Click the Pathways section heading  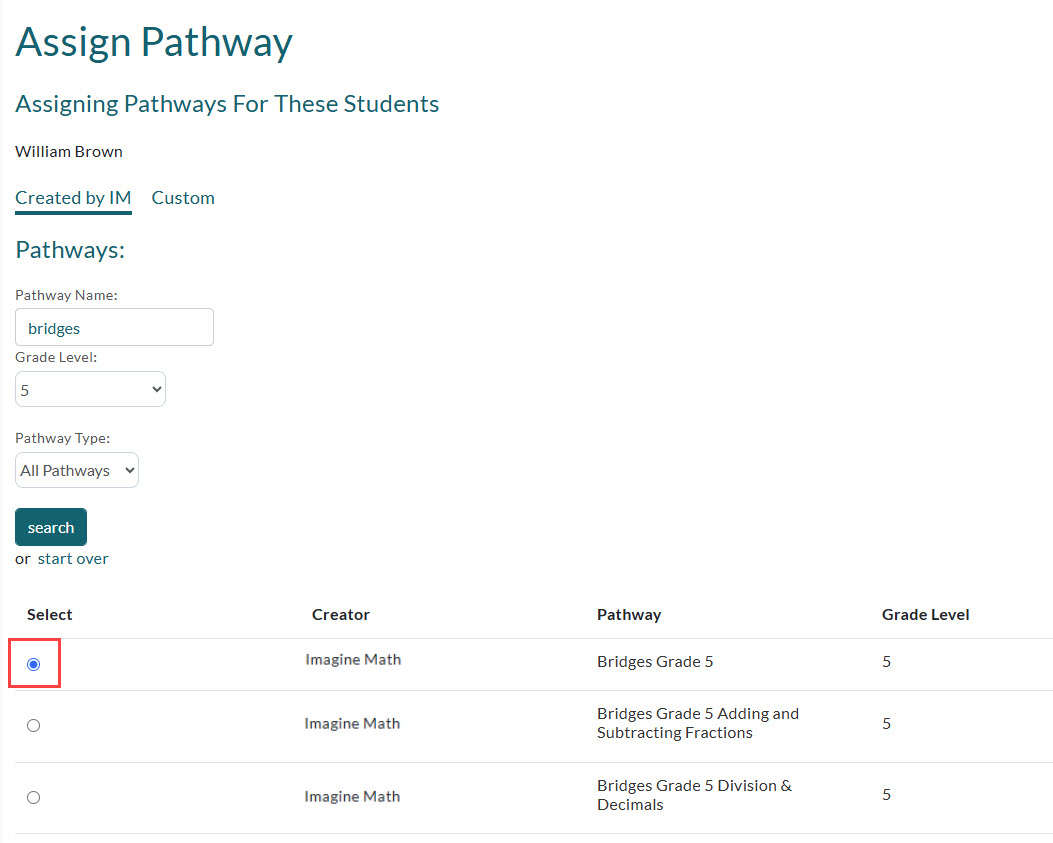tap(70, 249)
